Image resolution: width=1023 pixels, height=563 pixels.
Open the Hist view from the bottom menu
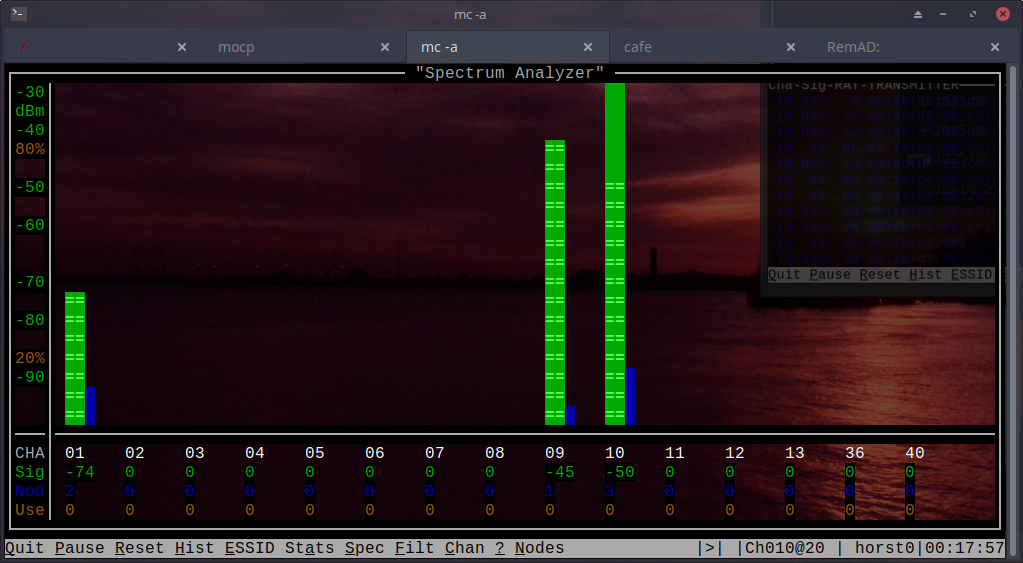click(194, 548)
